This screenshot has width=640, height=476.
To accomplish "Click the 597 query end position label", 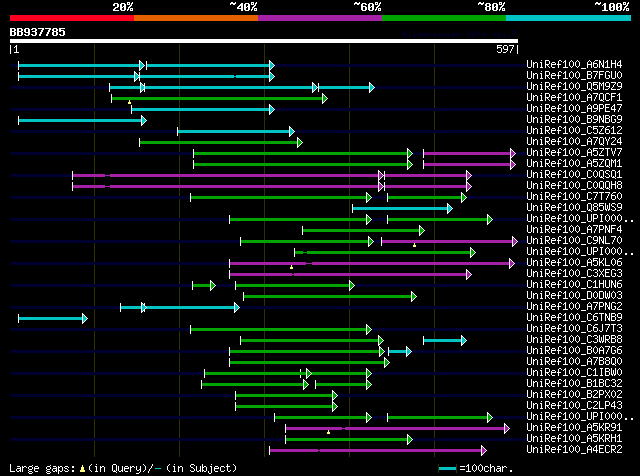I will (505, 49).
